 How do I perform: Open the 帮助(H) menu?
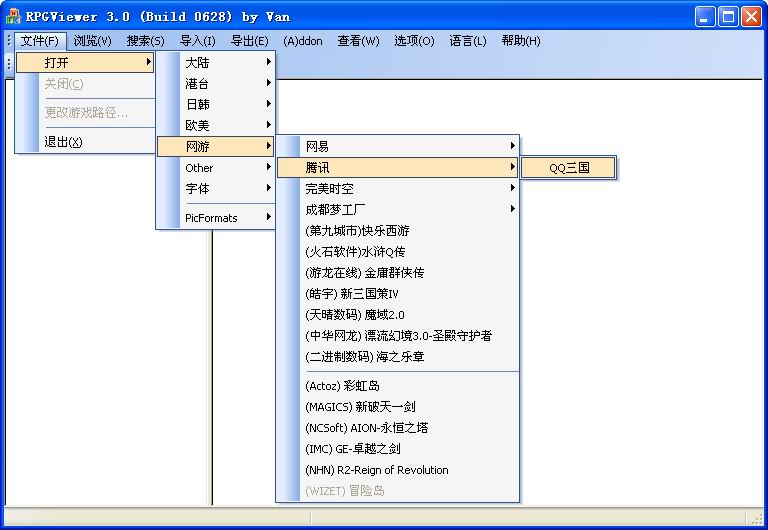pos(521,41)
